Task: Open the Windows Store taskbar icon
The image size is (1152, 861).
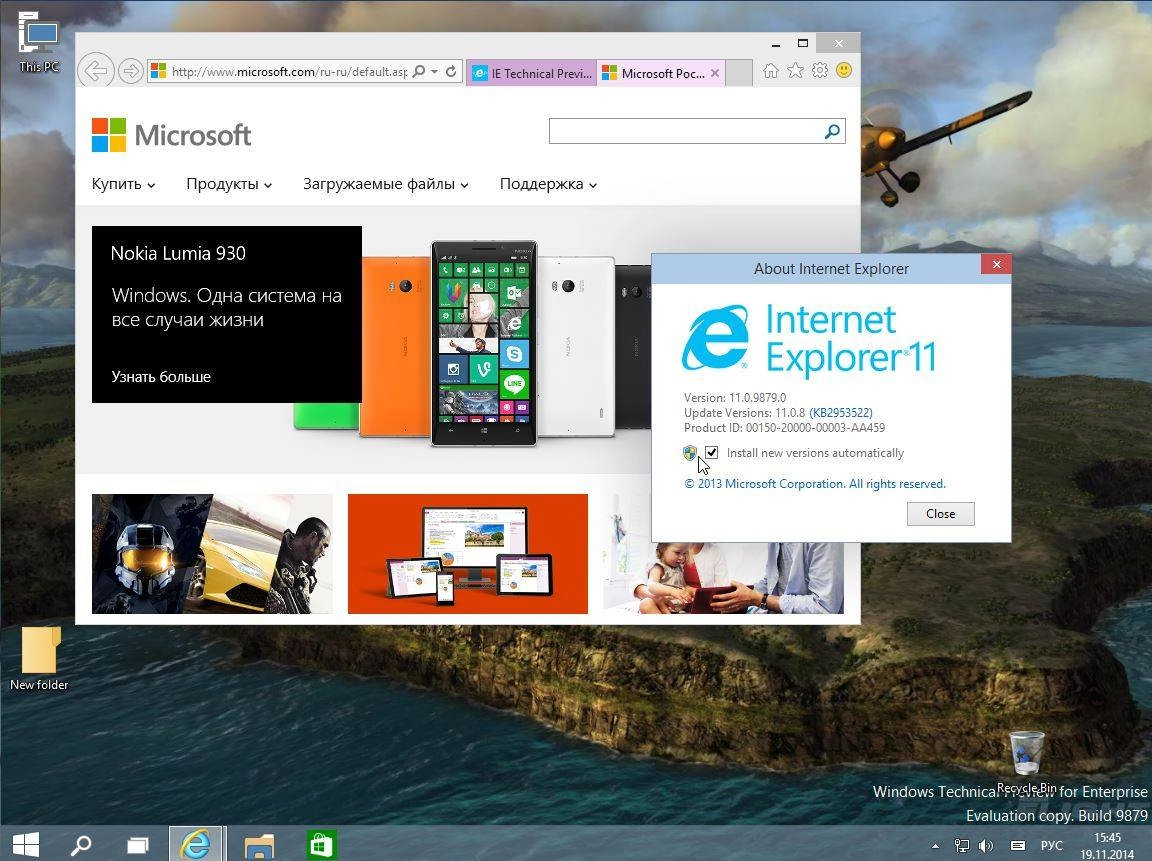Action: 321,846
